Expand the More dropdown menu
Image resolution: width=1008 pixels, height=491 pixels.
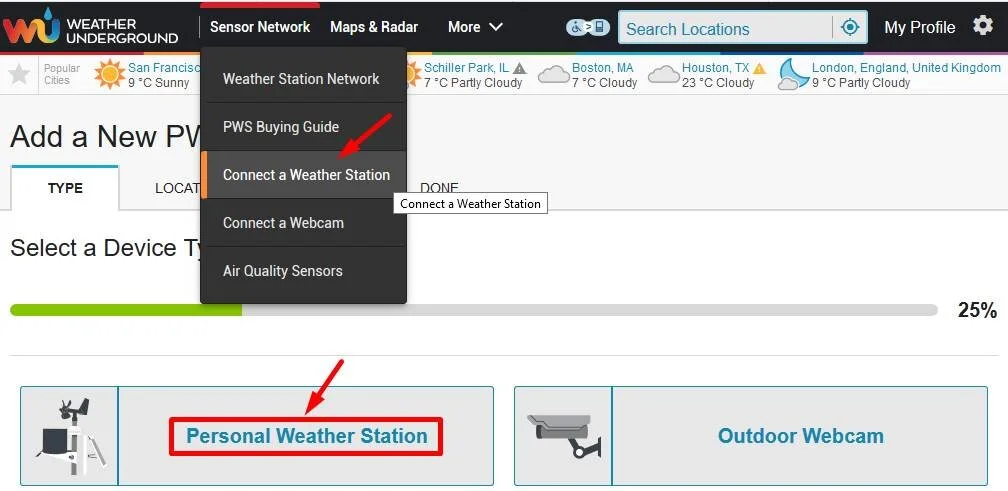point(475,27)
